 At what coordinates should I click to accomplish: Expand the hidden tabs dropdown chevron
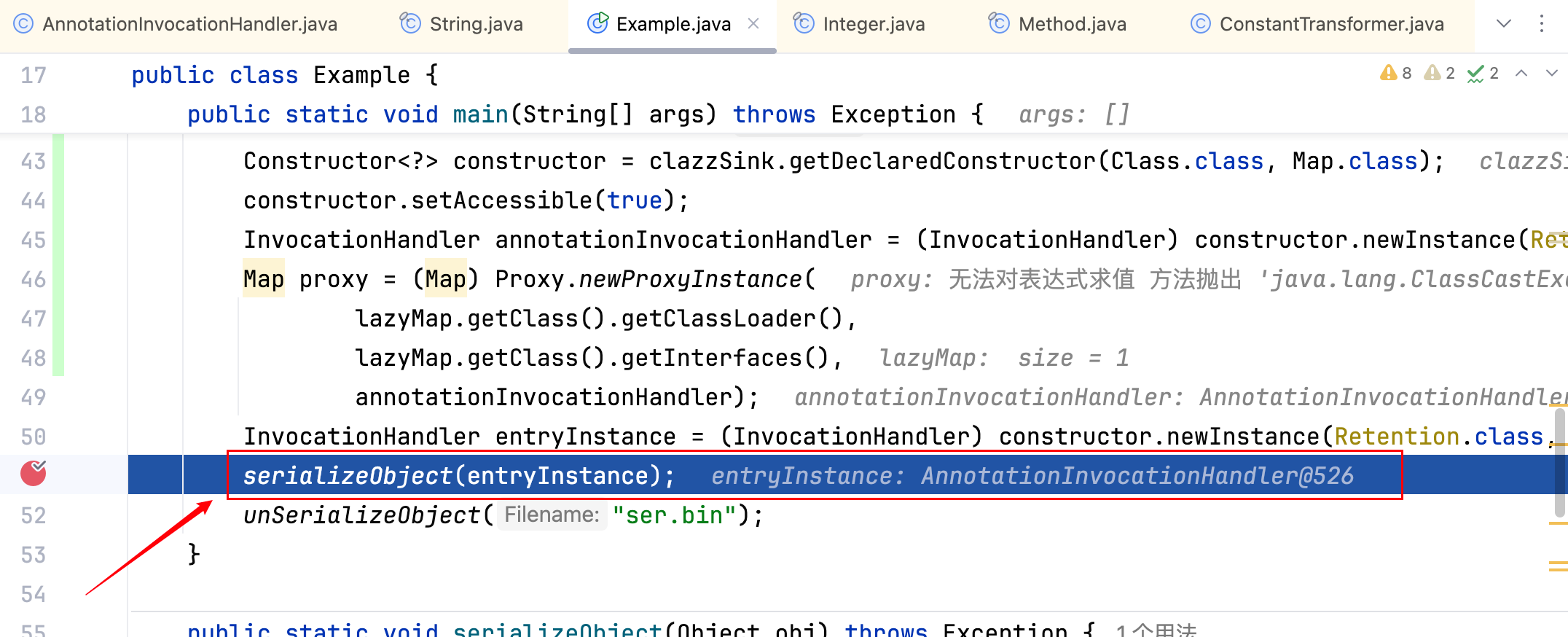tap(1503, 24)
